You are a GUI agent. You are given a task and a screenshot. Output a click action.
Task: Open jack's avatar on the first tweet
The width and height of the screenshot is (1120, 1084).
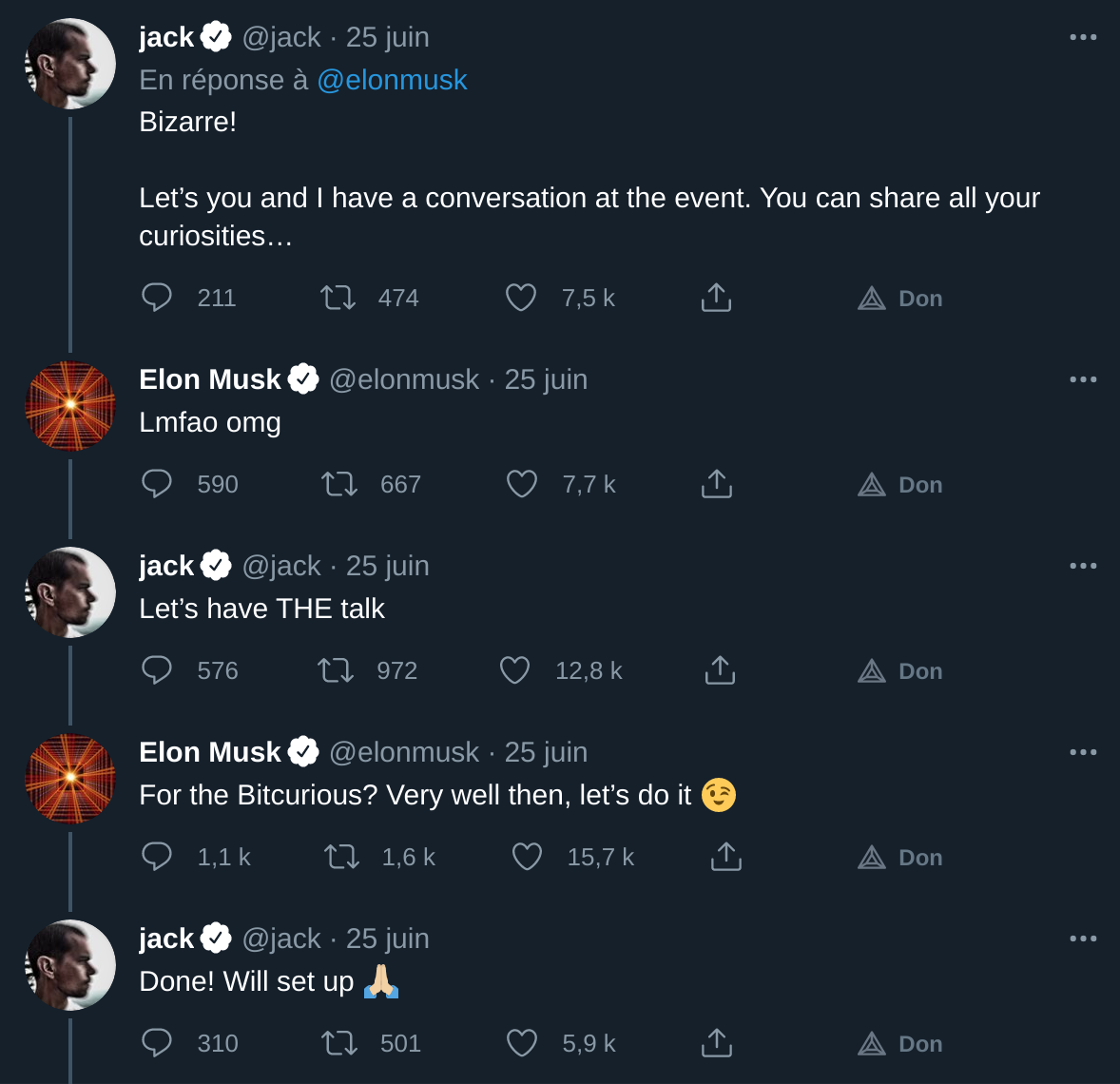point(70,64)
